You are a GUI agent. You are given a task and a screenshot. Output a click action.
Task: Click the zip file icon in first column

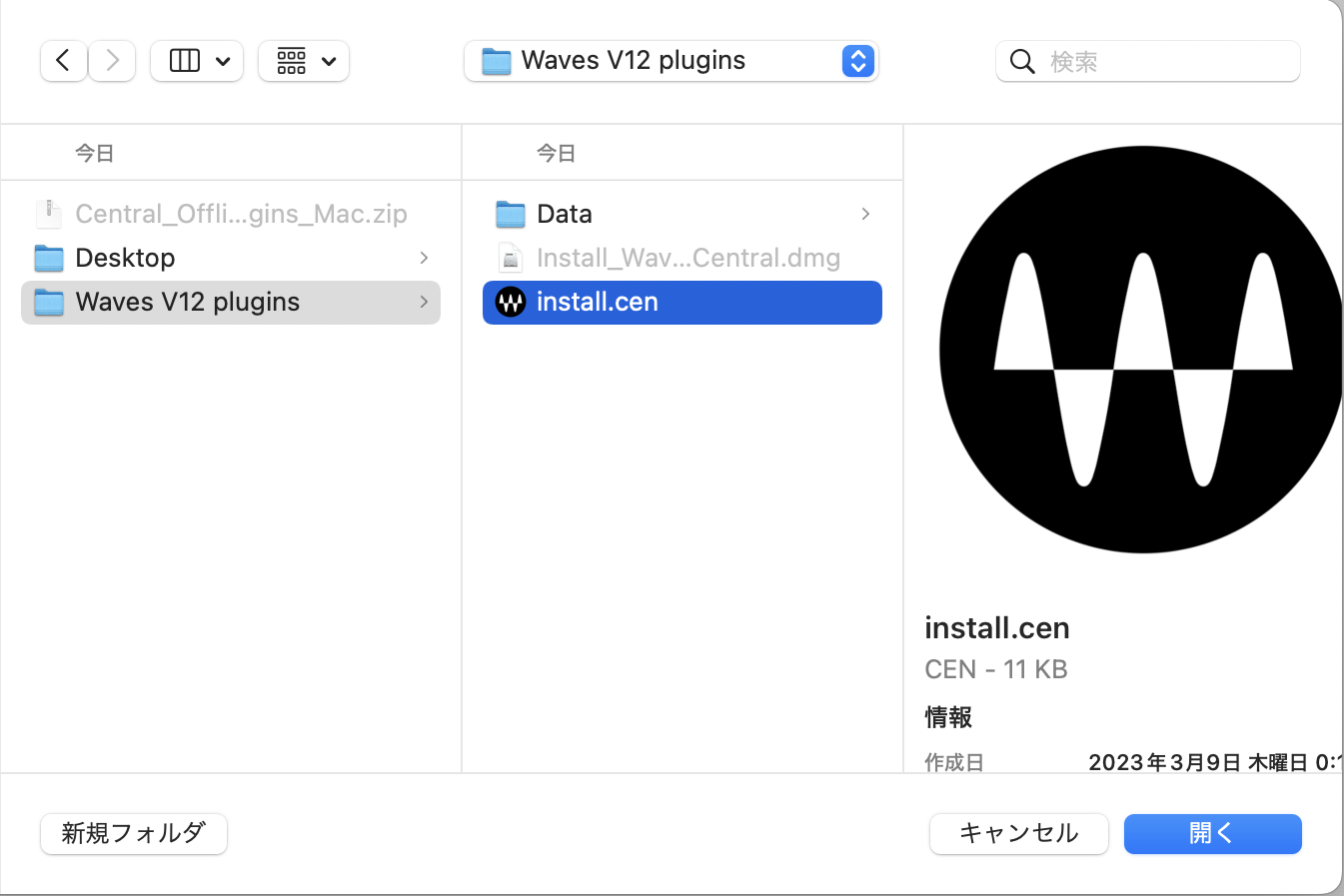48,214
